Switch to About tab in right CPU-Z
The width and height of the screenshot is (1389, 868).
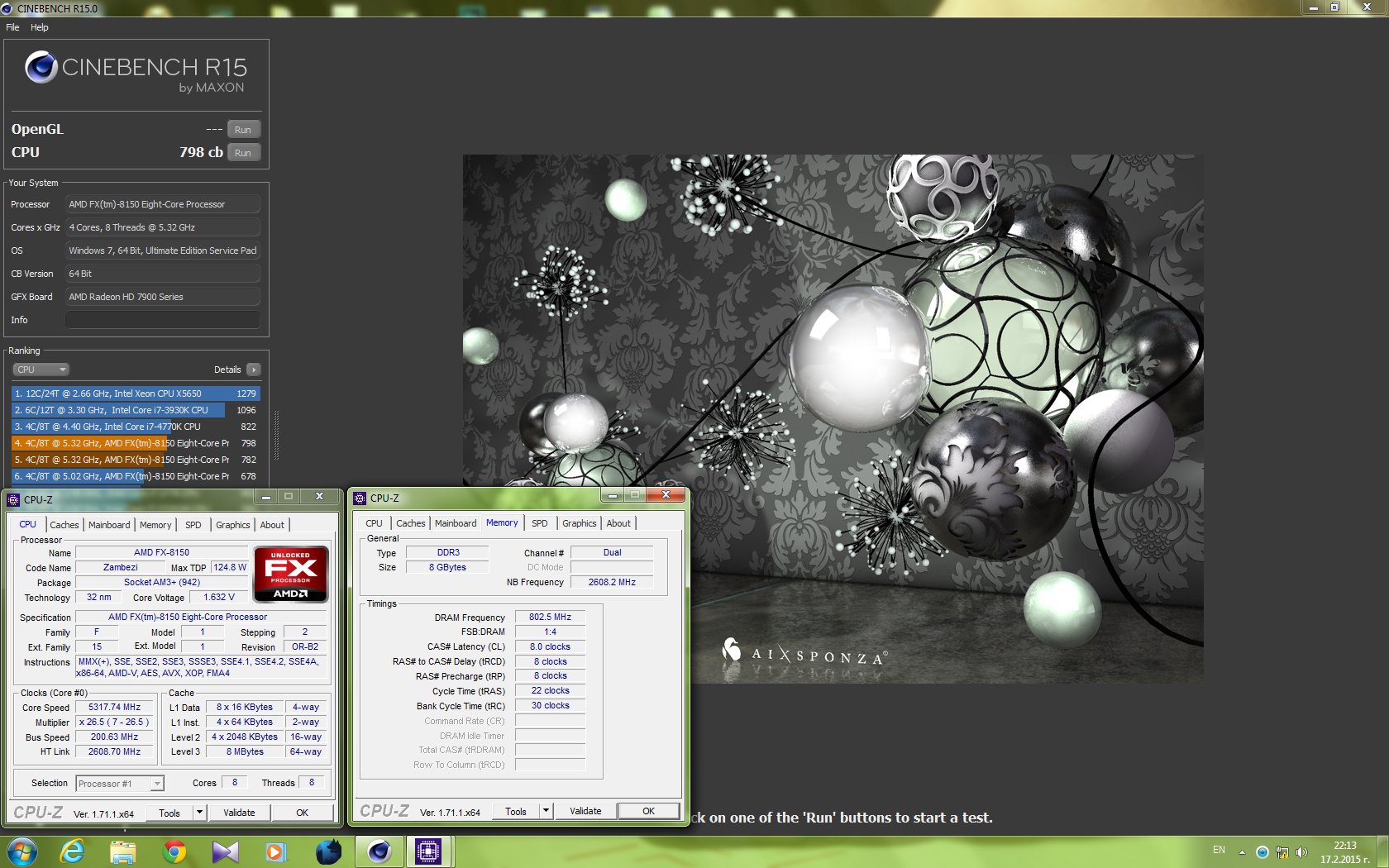[618, 523]
